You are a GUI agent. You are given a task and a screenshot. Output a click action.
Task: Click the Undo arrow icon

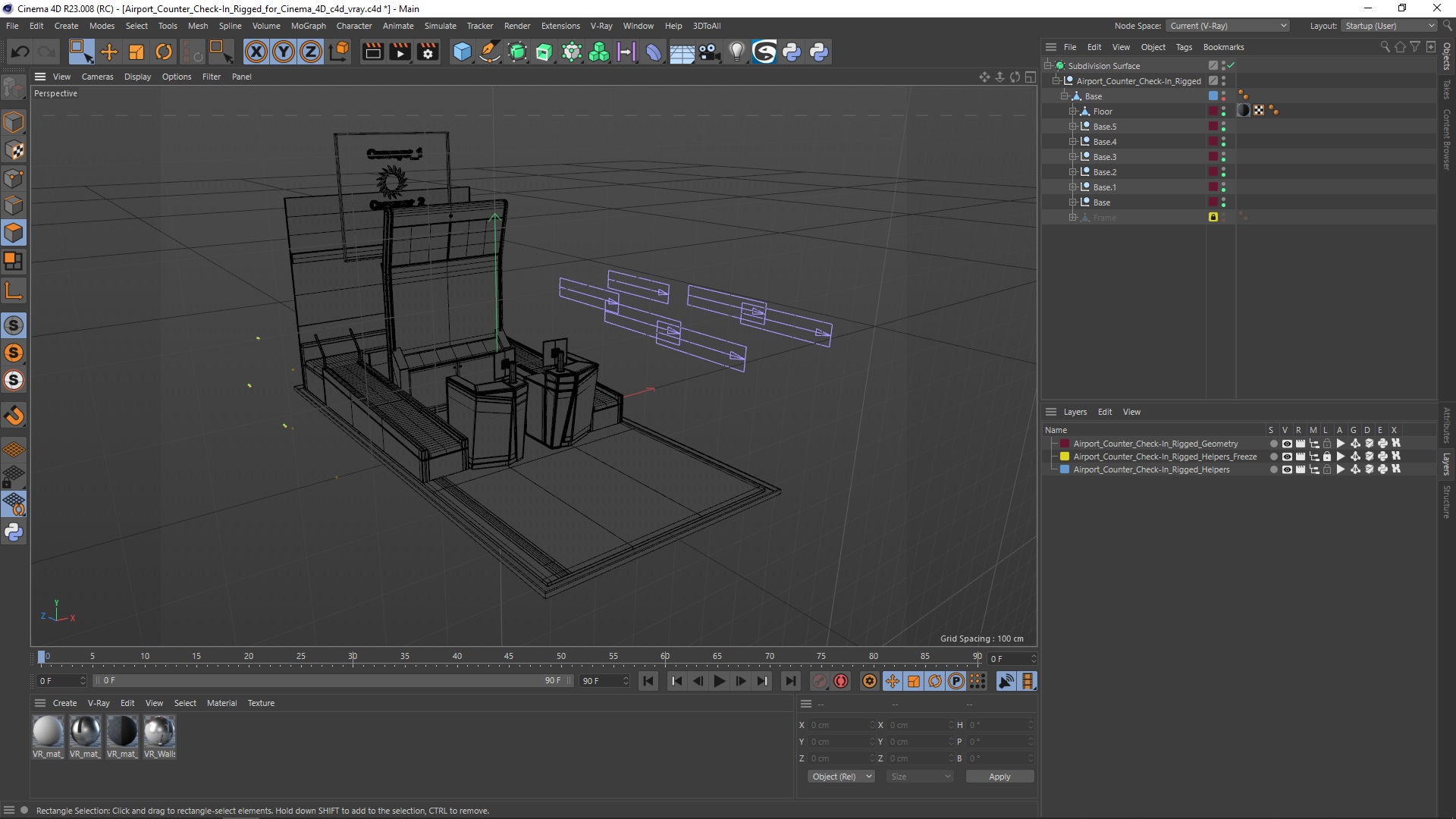tap(20, 52)
